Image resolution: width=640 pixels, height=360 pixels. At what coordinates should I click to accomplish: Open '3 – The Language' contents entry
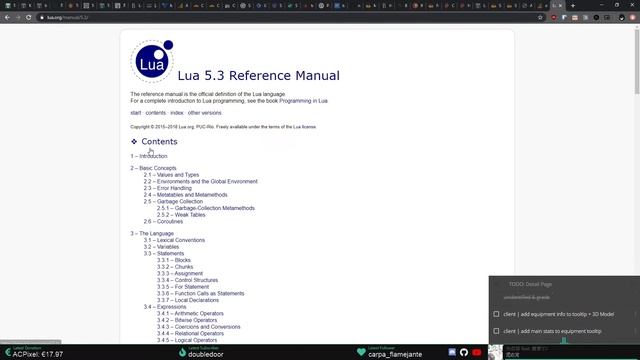(x=152, y=233)
